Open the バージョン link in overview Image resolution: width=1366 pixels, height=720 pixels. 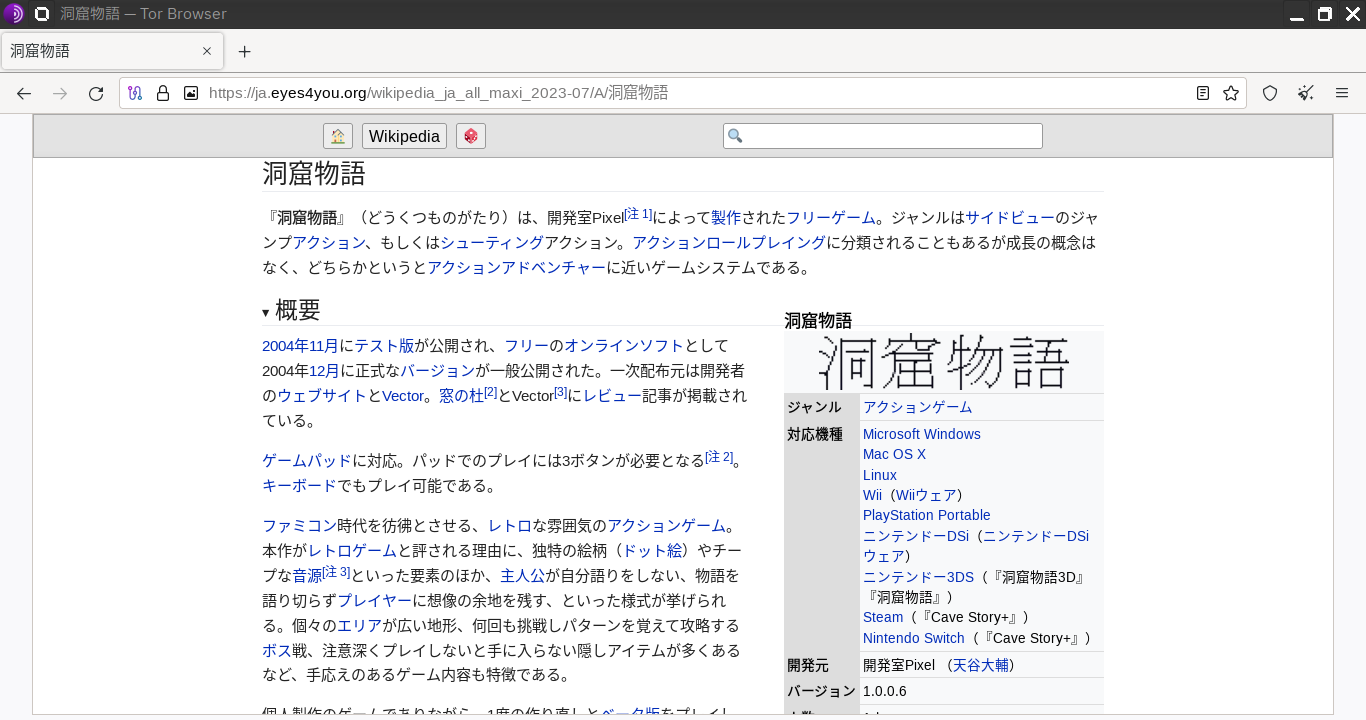(438, 370)
